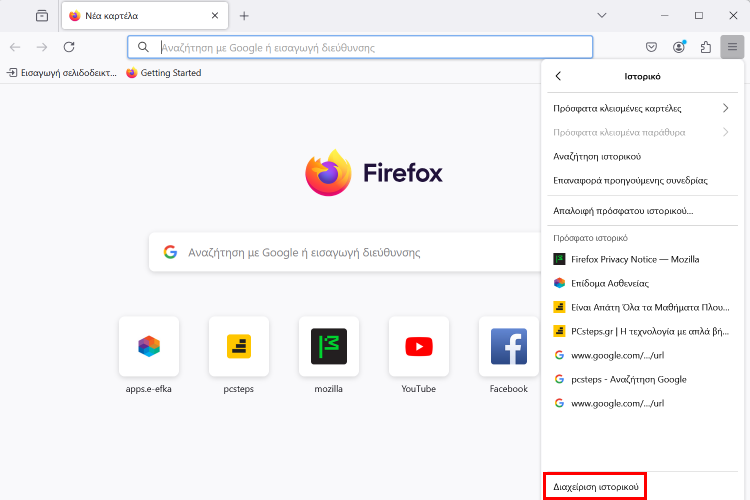
Task: Close the Νέα καρτέλα tab
Action: click(215, 16)
